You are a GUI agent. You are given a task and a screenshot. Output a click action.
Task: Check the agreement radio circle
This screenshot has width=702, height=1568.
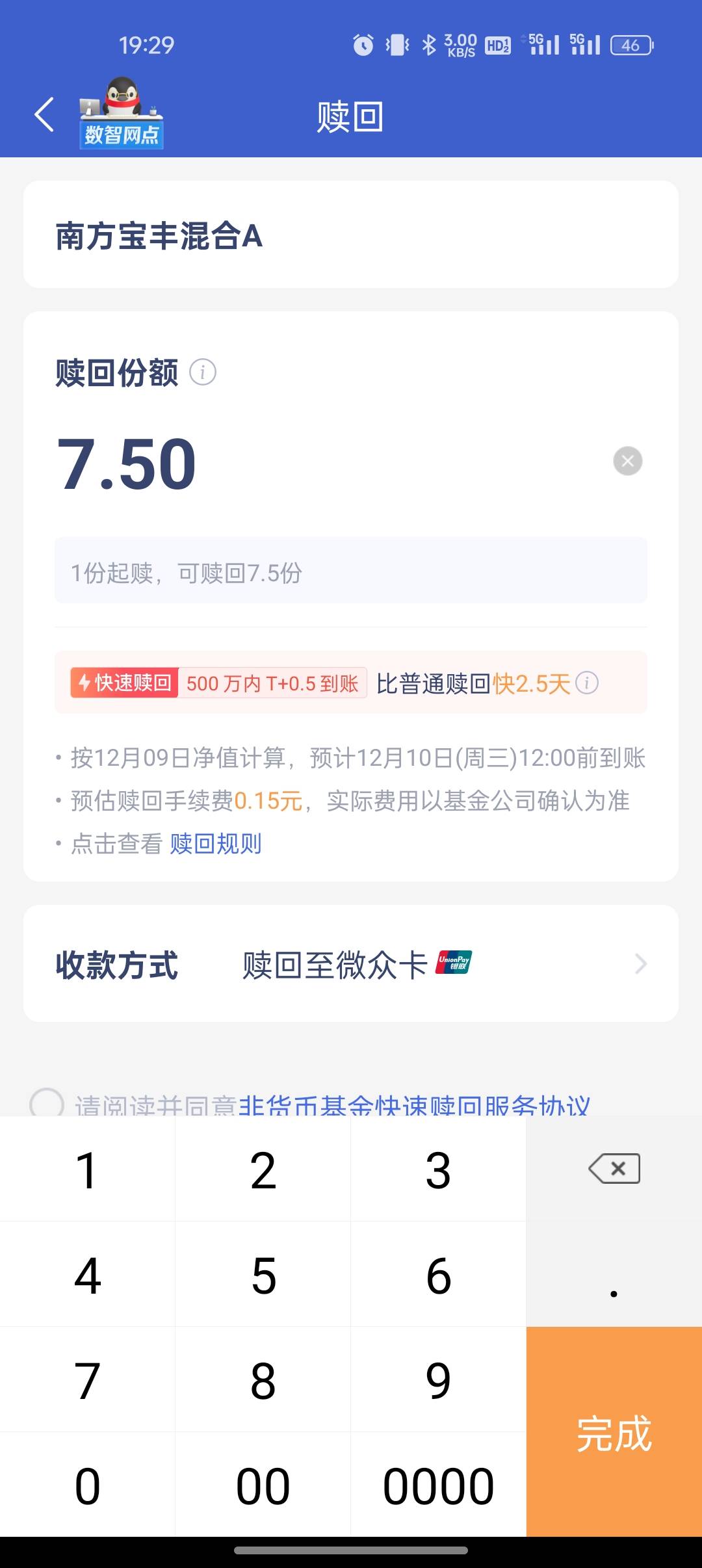click(x=47, y=1103)
